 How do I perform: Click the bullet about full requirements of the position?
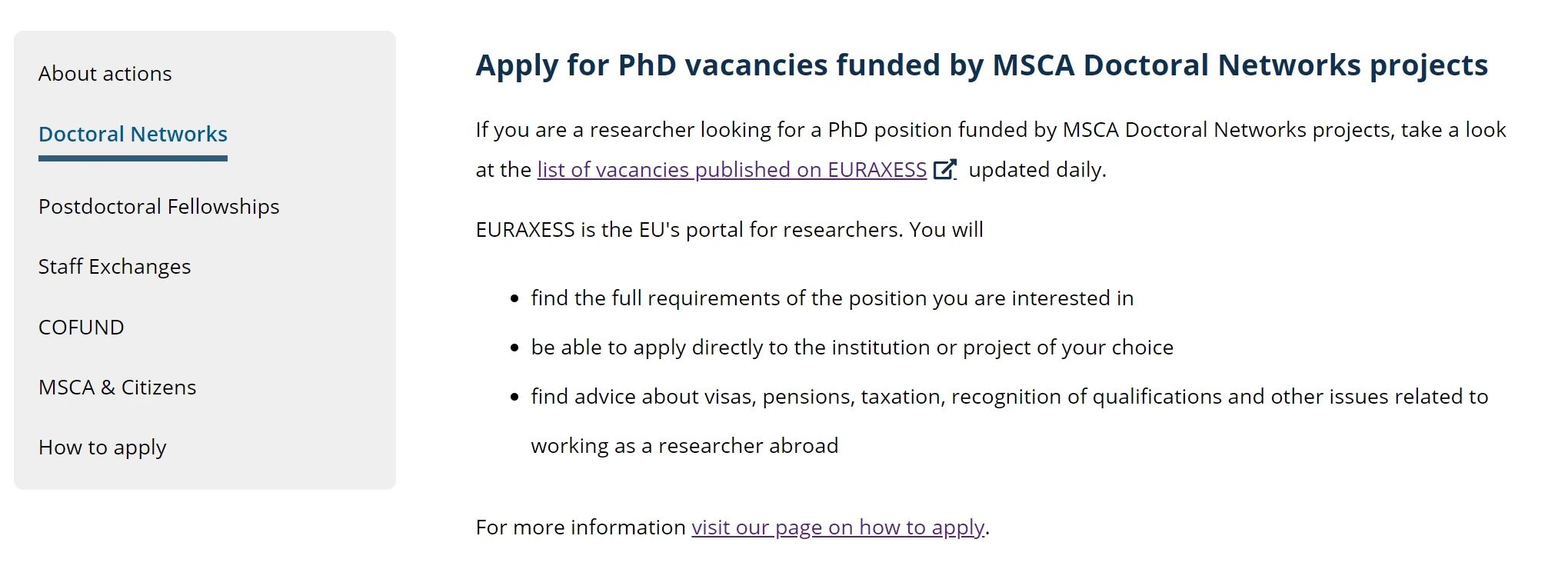point(832,298)
